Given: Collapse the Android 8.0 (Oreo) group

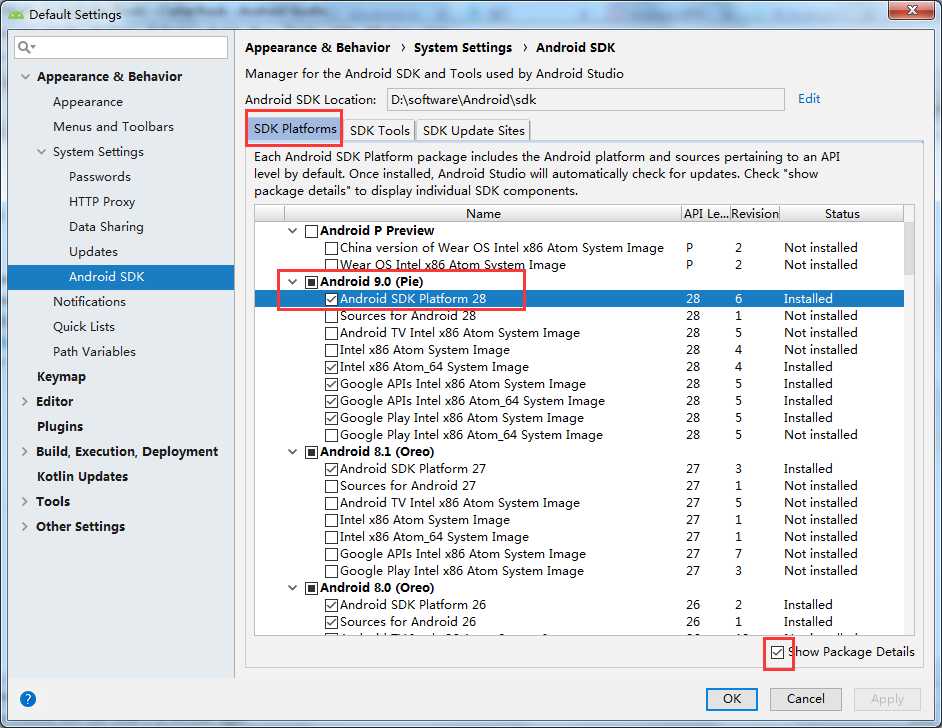Looking at the screenshot, I should (x=293, y=588).
